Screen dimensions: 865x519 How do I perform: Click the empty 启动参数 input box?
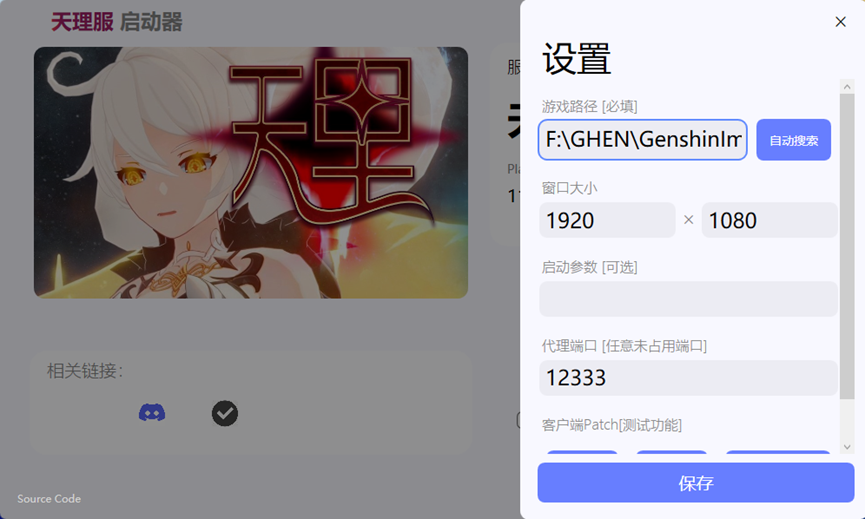[x=688, y=299]
